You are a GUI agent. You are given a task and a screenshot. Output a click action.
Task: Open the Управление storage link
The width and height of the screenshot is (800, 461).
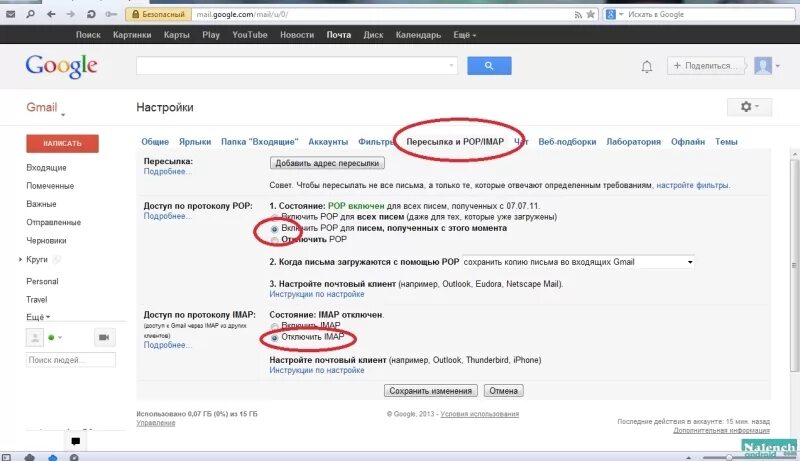[156, 423]
